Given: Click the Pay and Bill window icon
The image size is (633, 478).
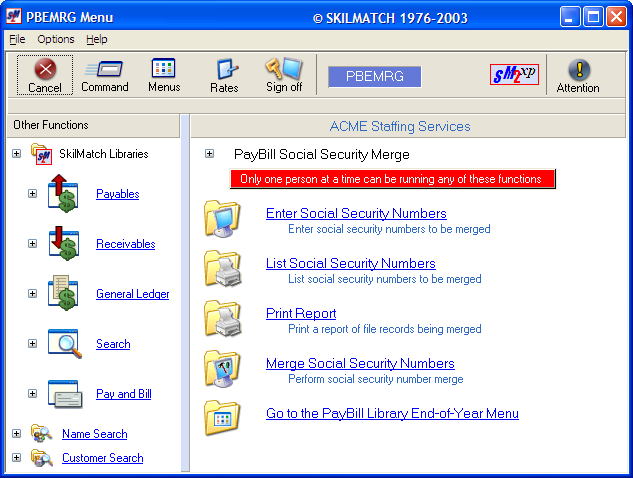Looking at the screenshot, I should 65,394.
